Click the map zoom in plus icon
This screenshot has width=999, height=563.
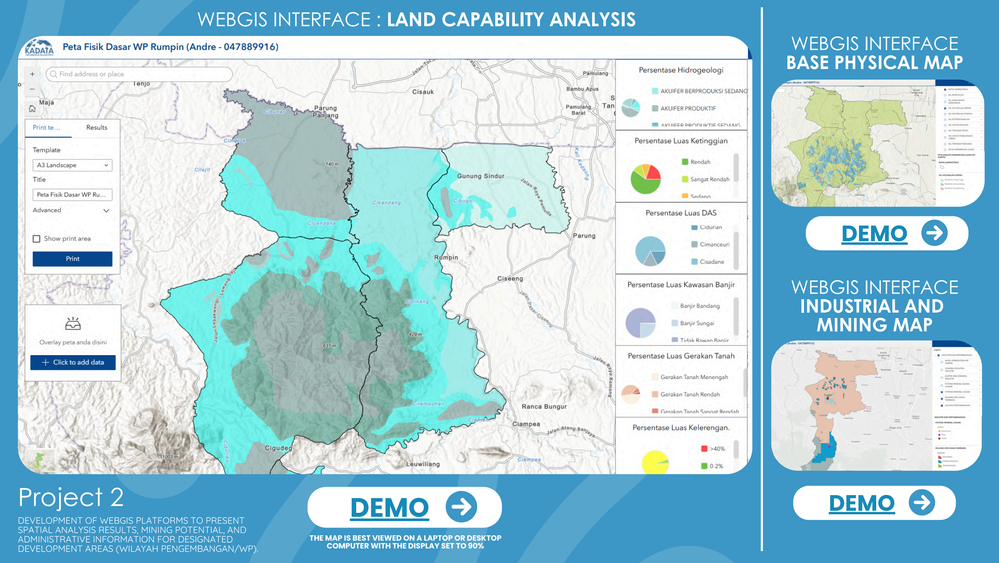click(x=32, y=74)
